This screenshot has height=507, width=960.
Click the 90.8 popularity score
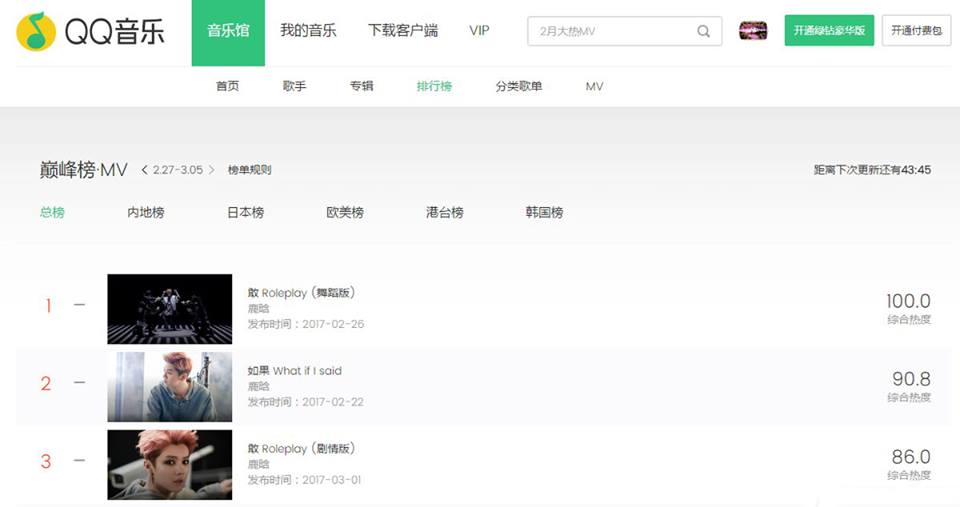click(x=912, y=378)
